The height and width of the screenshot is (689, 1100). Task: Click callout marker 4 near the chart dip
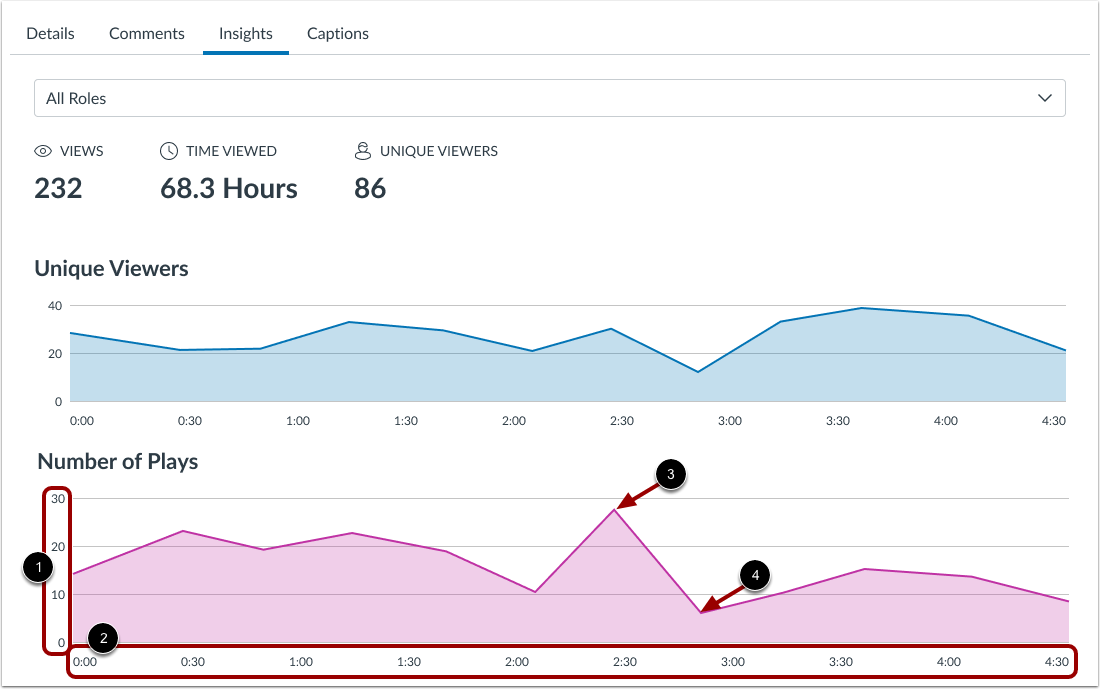753,575
